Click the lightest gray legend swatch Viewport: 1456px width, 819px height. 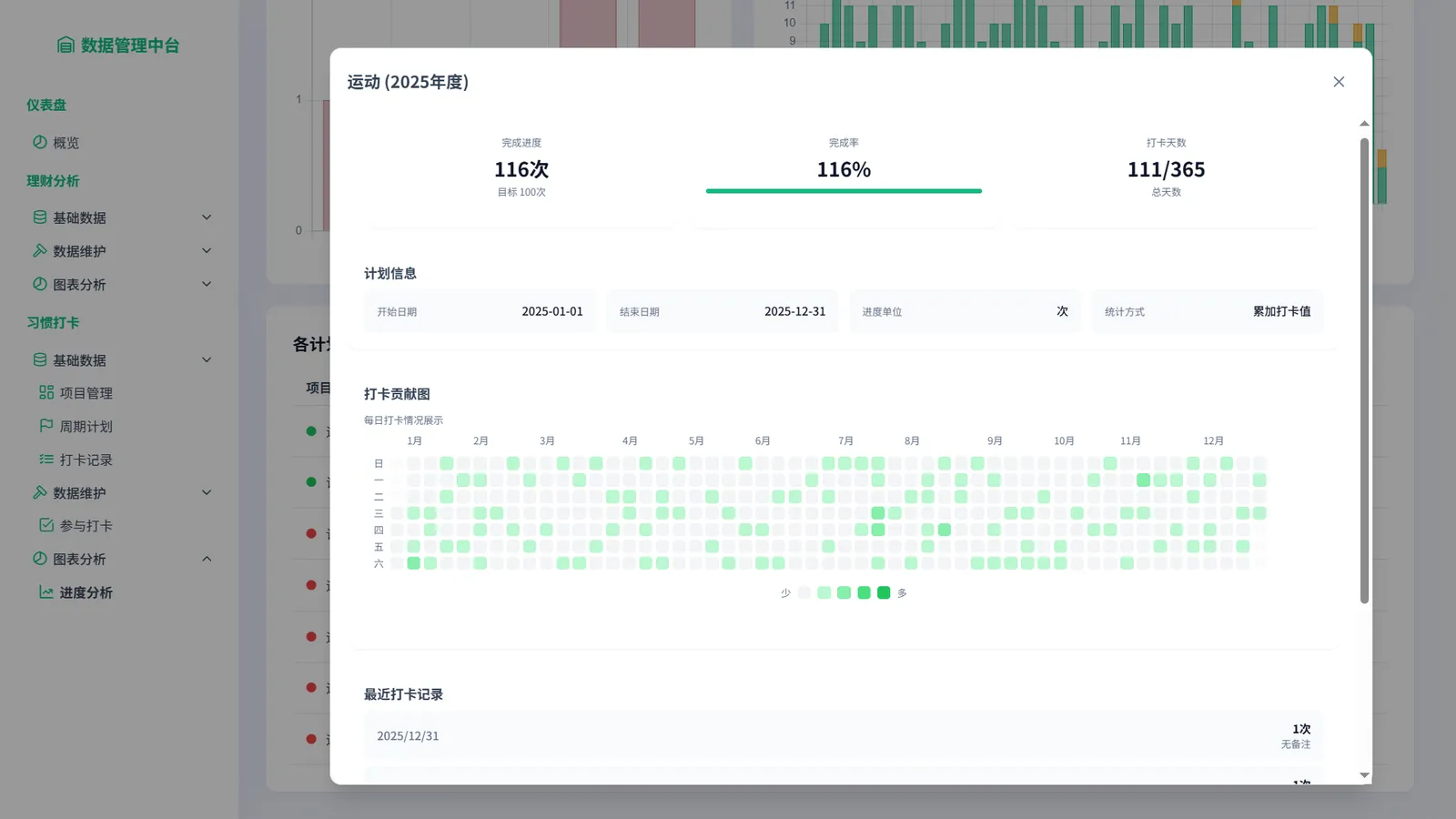tap(804, 593)
